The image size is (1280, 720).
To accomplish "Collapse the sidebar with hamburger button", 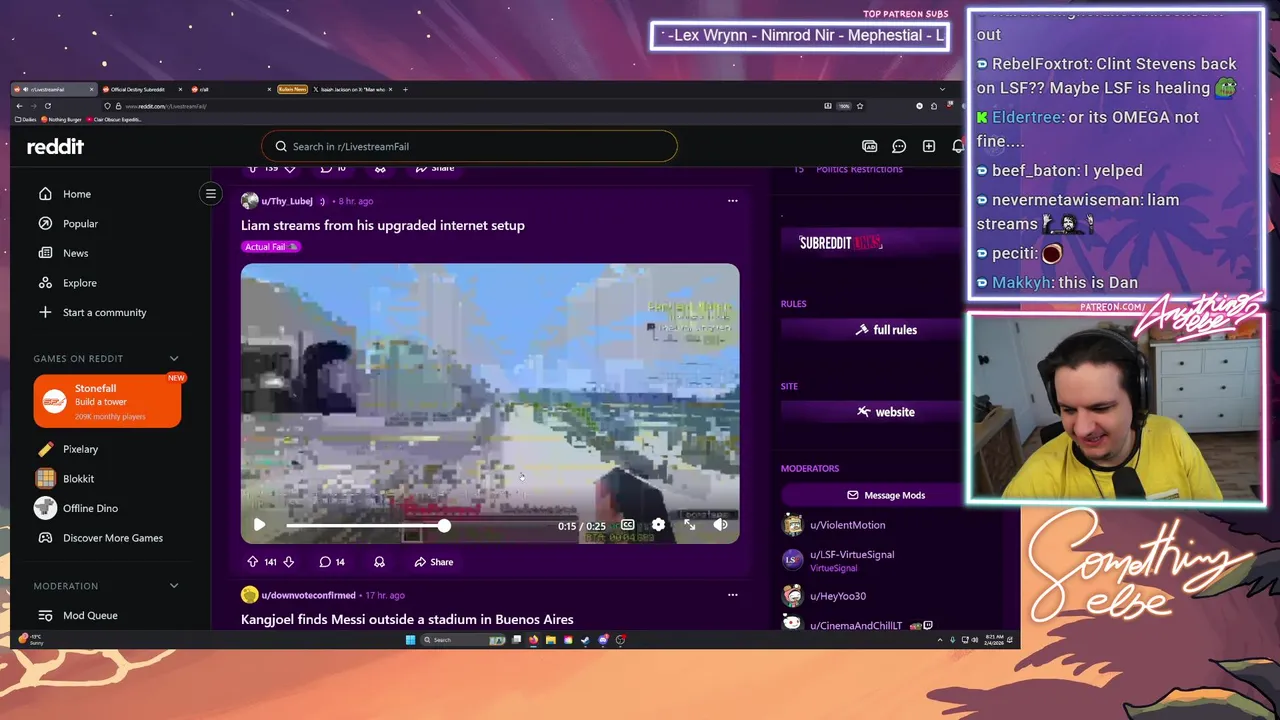I will (211, 194).
